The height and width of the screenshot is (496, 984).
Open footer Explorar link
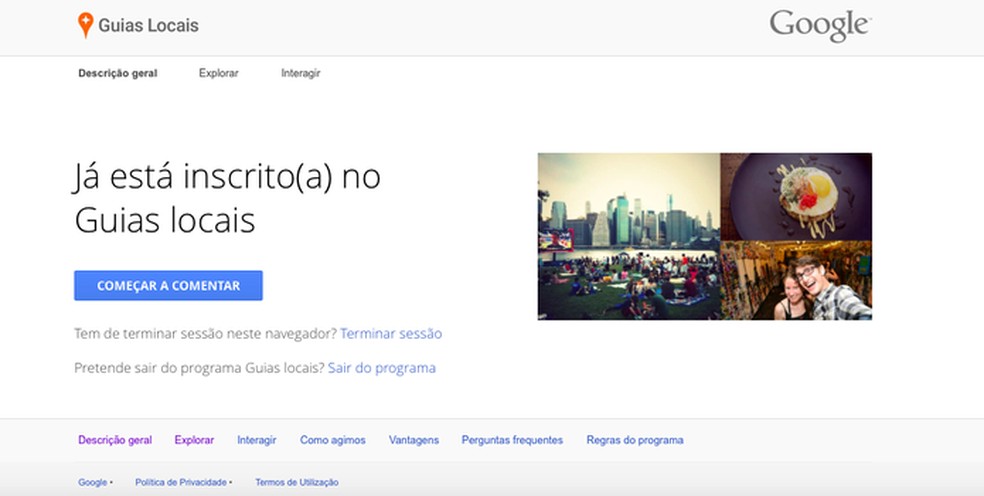(194, 440)
